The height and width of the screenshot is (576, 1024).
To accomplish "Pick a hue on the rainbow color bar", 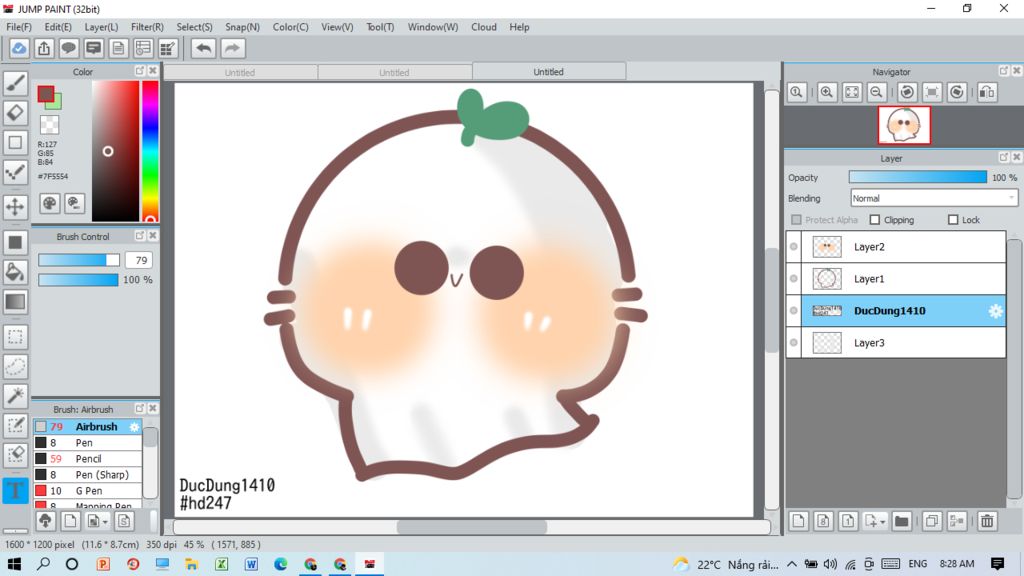I will point(150,152).
